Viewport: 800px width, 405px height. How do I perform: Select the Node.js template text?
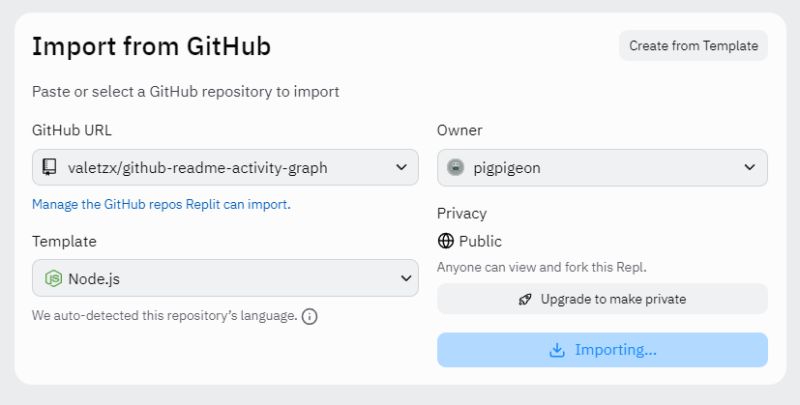(94, 279)
